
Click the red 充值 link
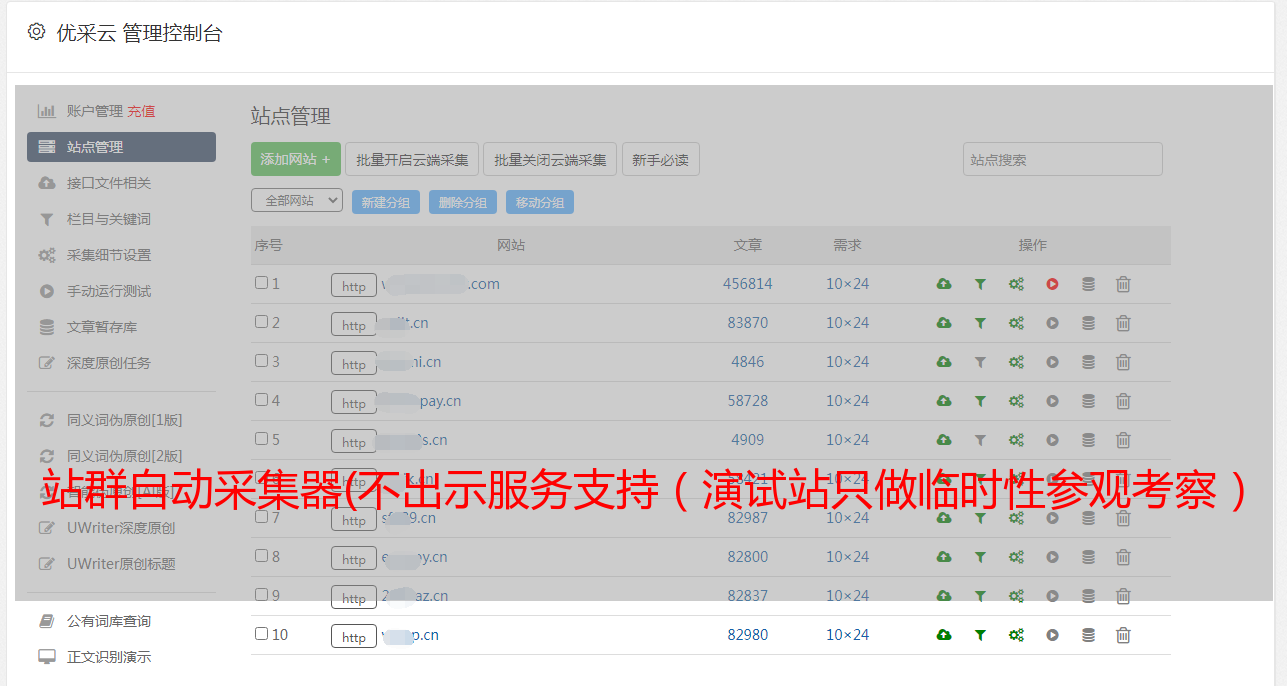click(x=141, y=111)
